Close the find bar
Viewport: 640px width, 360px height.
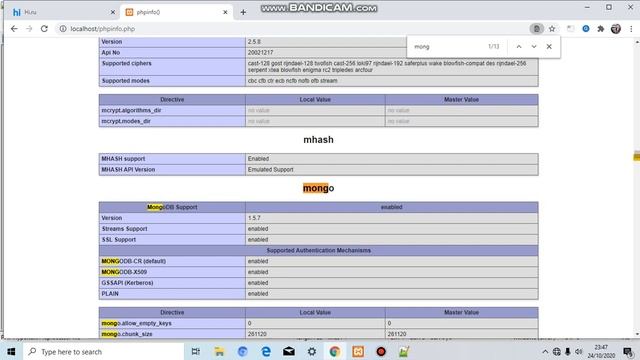coord(549,47)
